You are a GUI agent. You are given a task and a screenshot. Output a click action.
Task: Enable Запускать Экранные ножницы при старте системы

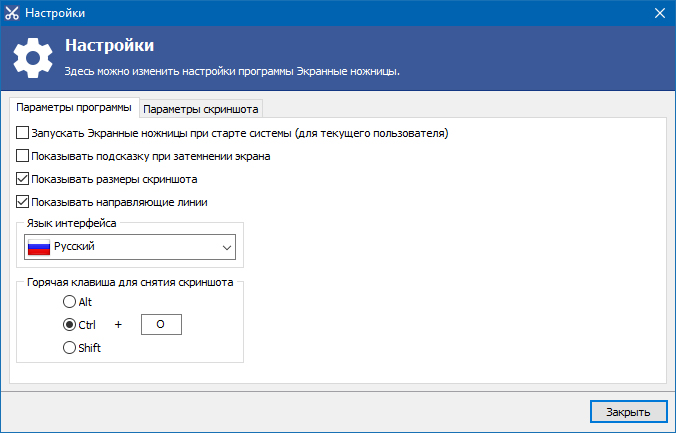[x=23, y=133]
